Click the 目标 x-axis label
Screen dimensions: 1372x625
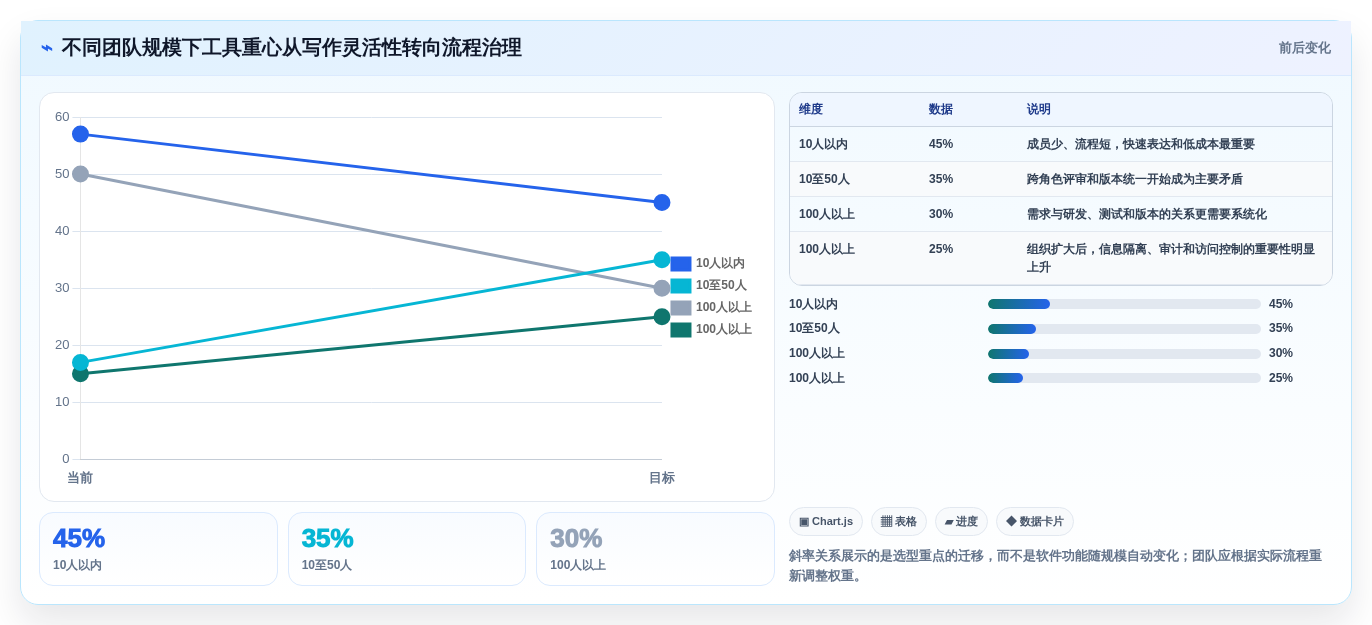tap(662, 478)
